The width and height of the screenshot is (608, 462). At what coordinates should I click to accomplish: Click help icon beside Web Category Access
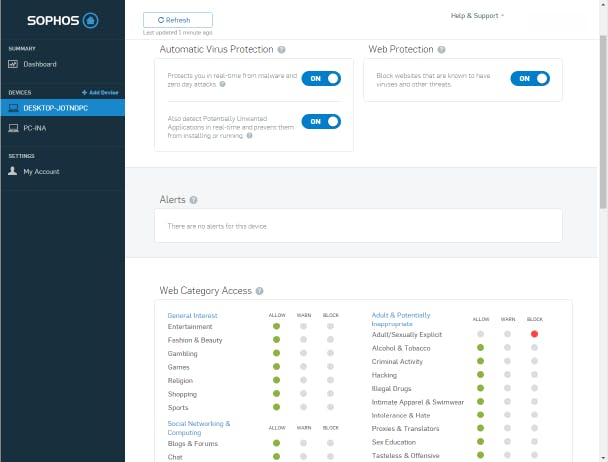pos(259,291)
